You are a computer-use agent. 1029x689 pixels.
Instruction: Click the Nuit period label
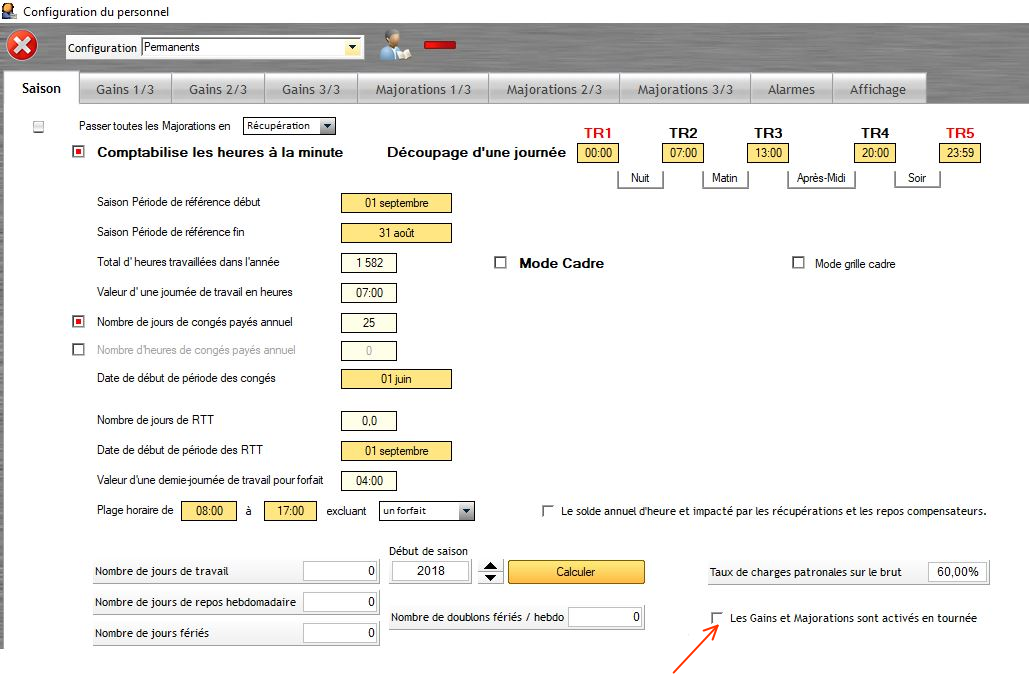640,178
